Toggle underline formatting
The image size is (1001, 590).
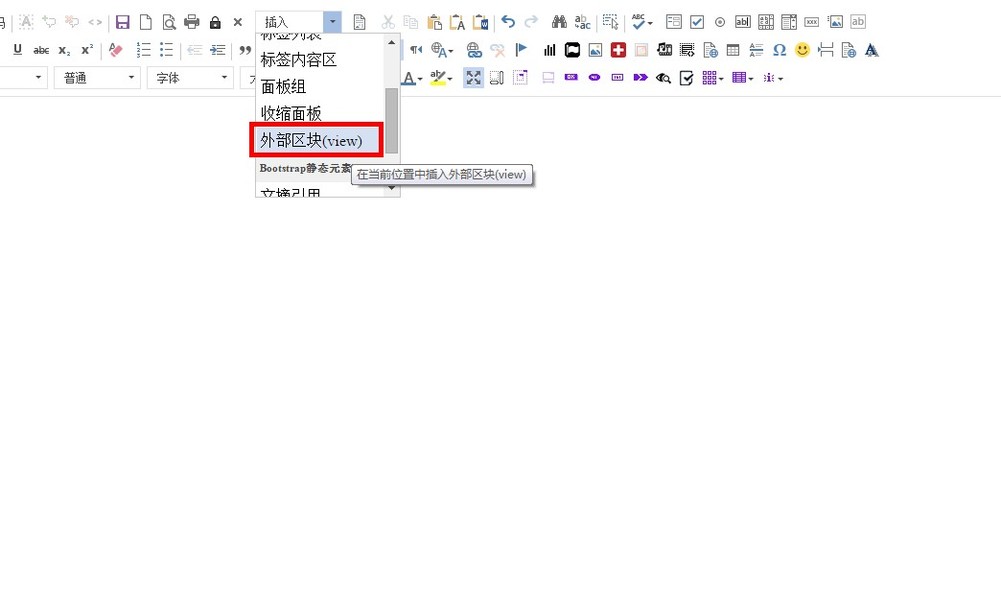(x=17, y=50)
